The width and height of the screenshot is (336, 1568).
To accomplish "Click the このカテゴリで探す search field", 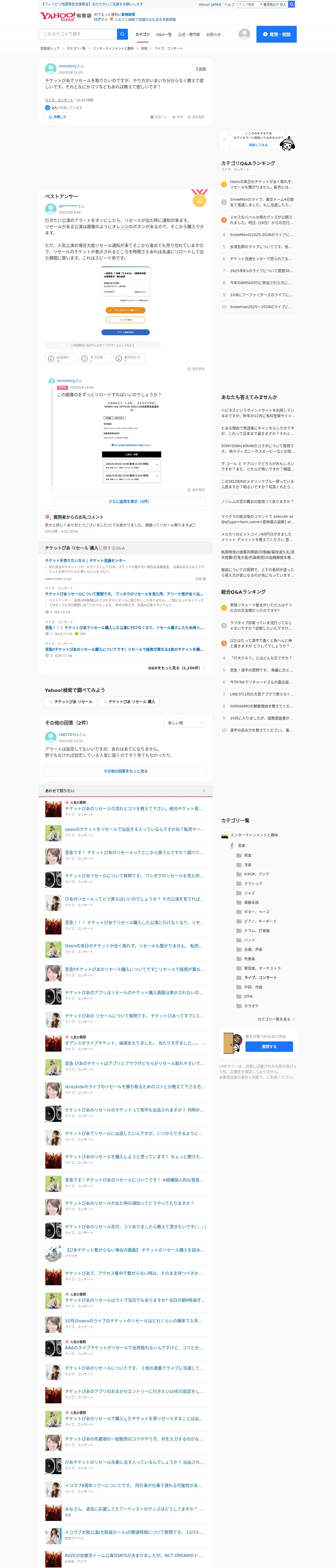I will click(x=78, y=34).
